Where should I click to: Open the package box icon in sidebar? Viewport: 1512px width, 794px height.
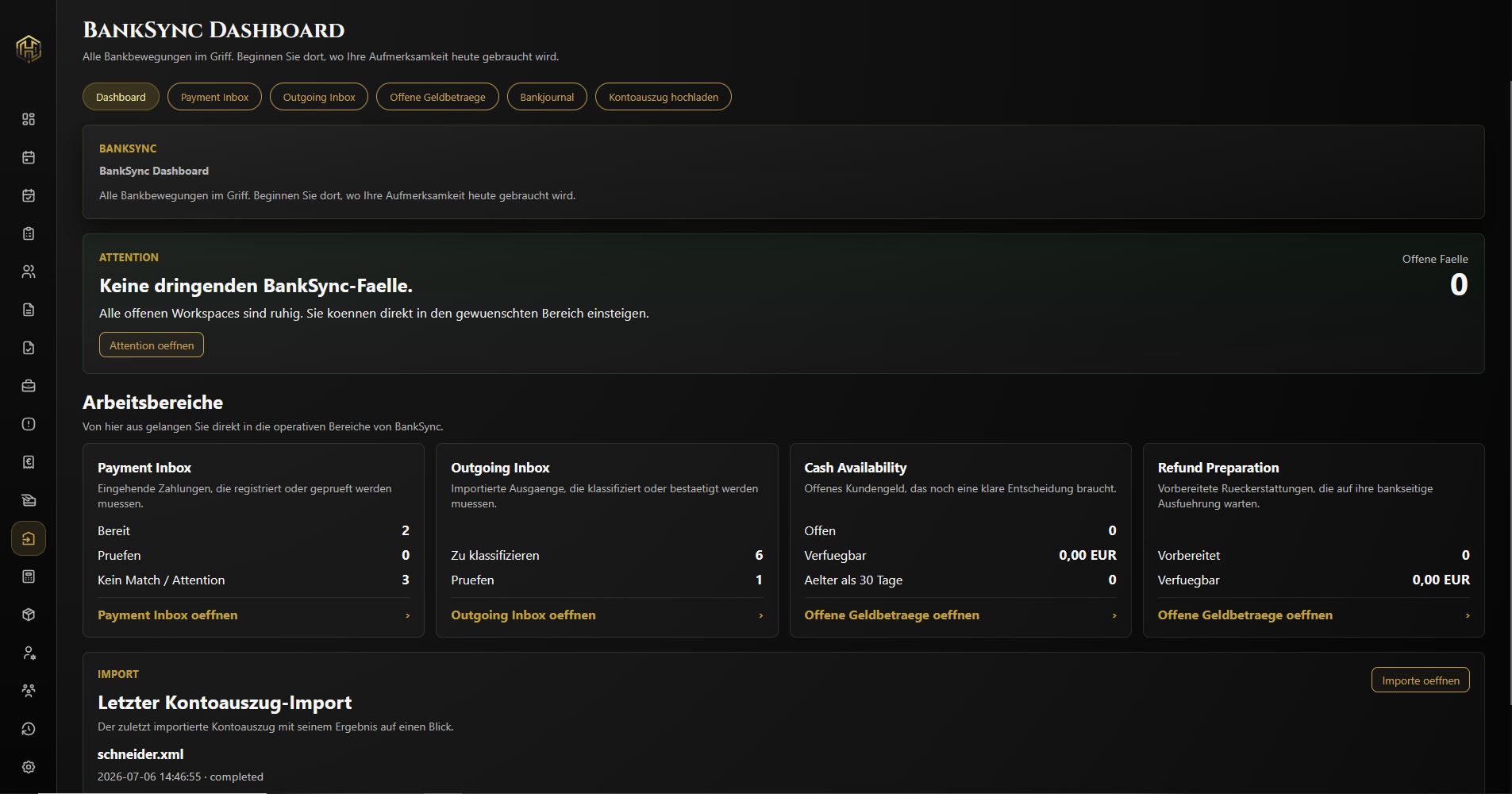[x=29, y=615]
